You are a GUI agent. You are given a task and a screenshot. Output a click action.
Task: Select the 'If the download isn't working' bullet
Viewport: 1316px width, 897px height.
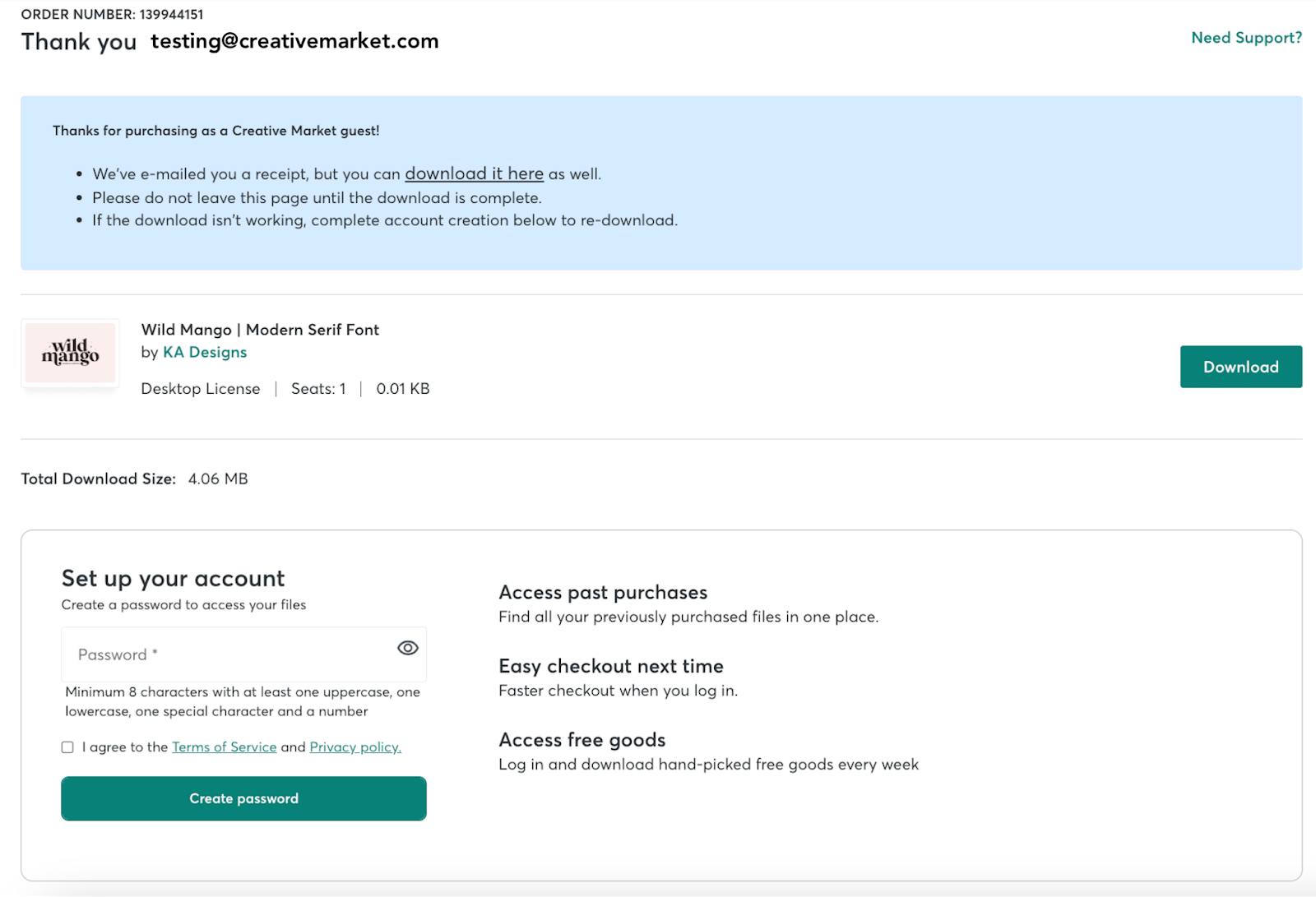[x=385, y=220]
